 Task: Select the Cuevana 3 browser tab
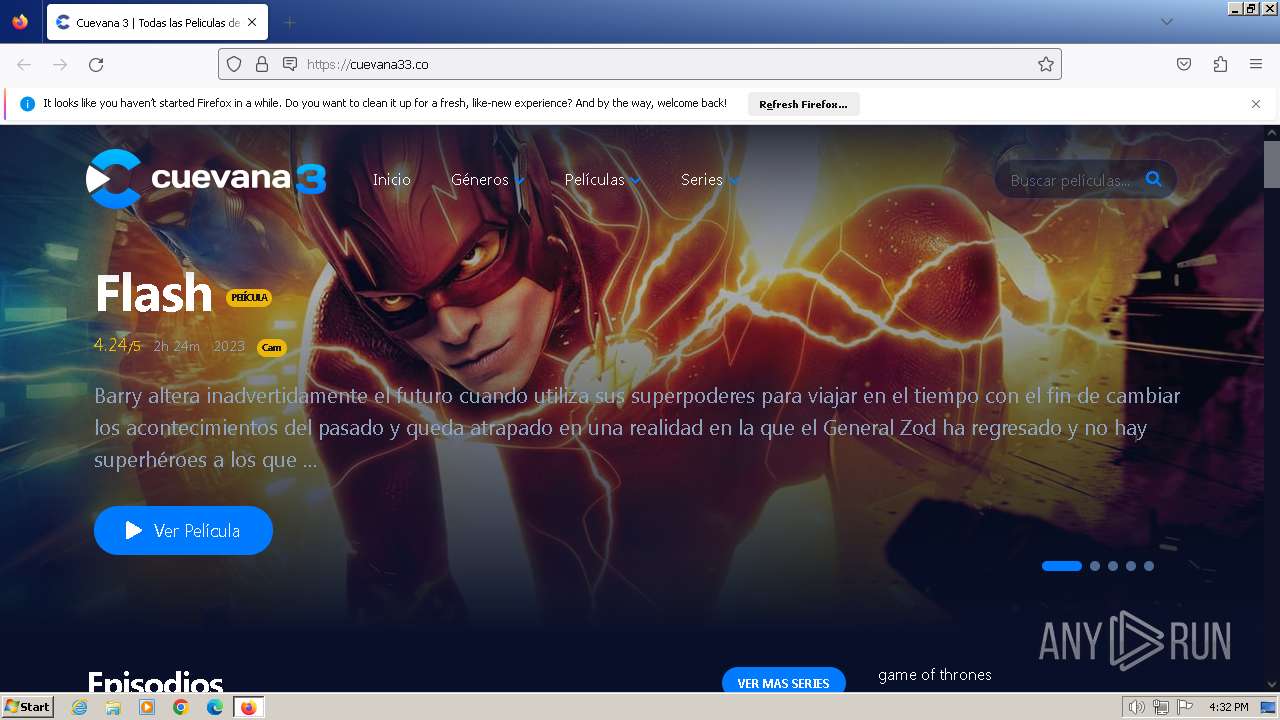point(156,22)
